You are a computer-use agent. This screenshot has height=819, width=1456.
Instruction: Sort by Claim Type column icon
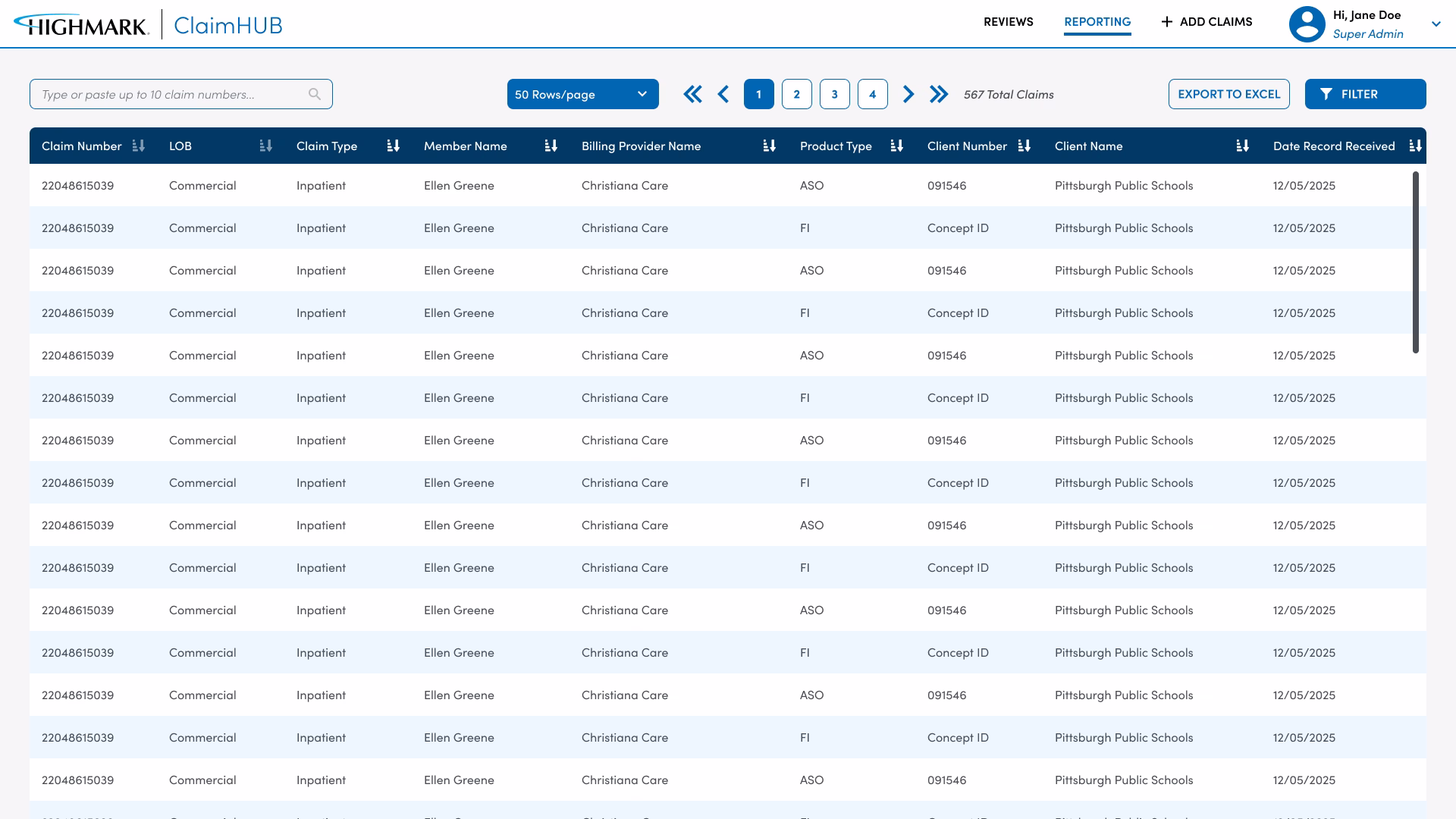coord(393,146)
